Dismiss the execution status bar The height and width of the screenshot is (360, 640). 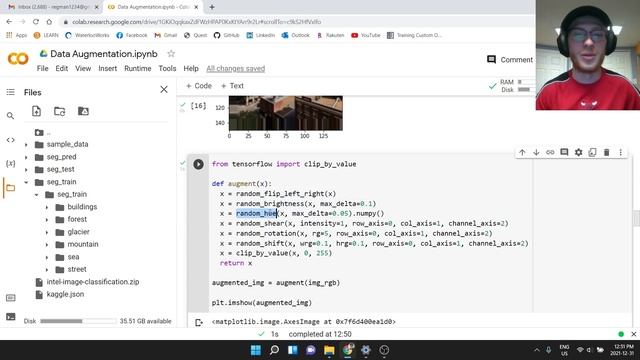pyautogui.click(x=633, y=334)
